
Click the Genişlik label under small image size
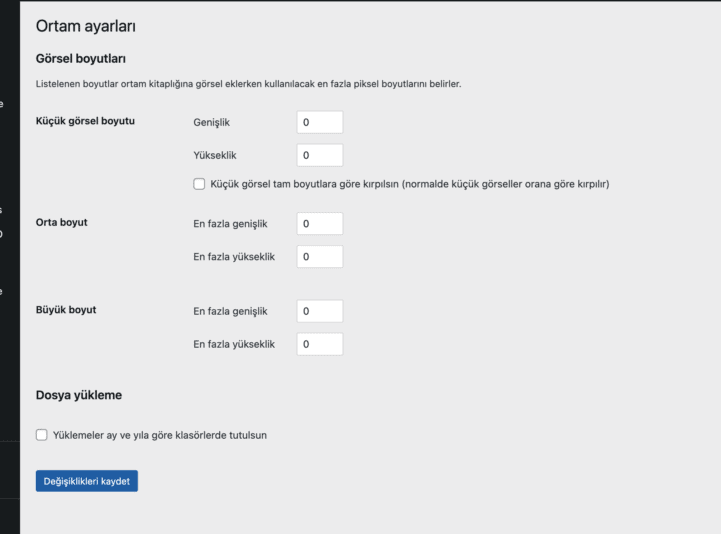tap(213, 122)
